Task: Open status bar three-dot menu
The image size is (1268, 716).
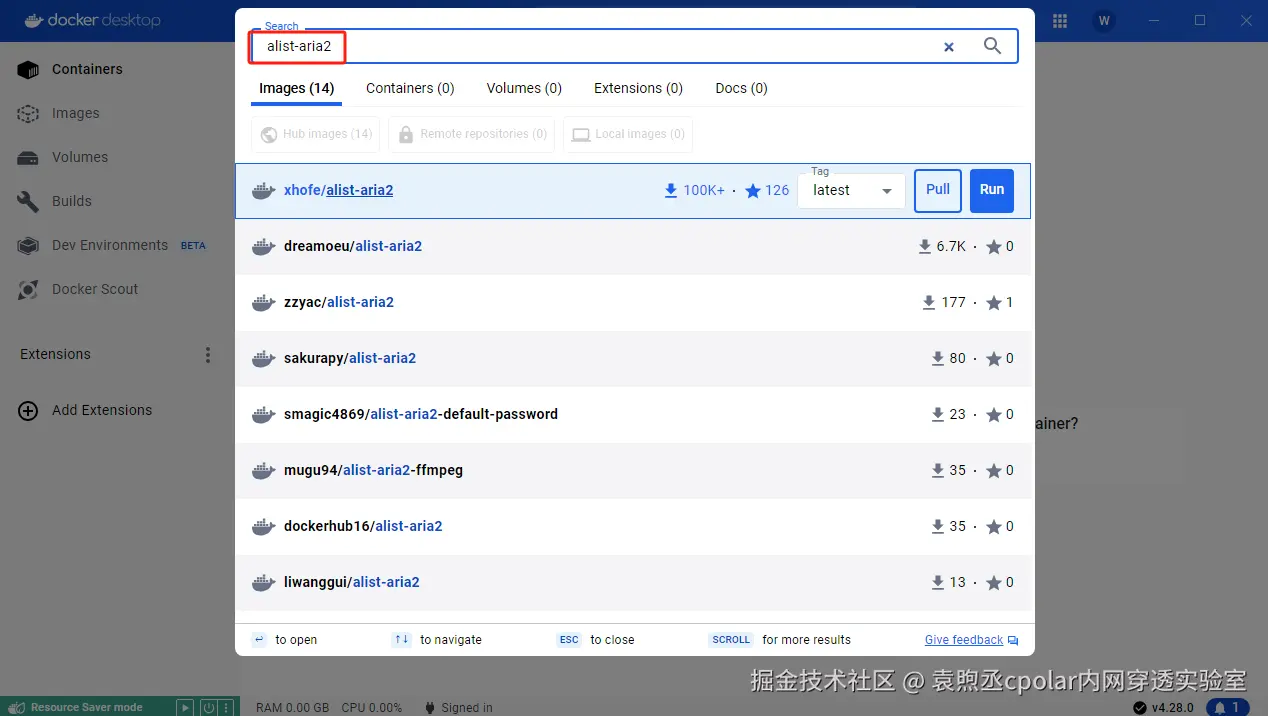Action: click(x=227, y=707)
